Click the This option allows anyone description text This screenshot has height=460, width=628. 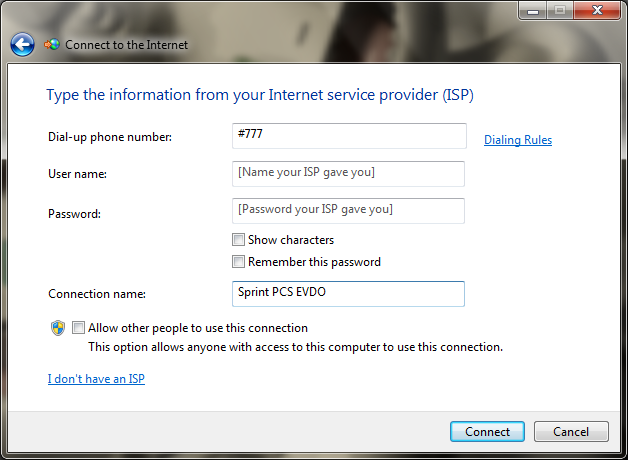click(x=296, y=347)
